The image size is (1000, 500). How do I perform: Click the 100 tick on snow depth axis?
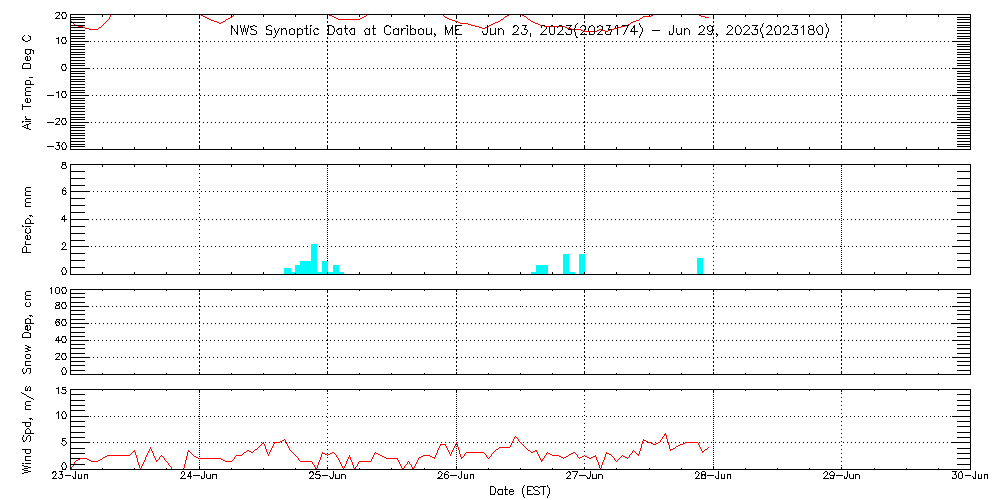57,292
